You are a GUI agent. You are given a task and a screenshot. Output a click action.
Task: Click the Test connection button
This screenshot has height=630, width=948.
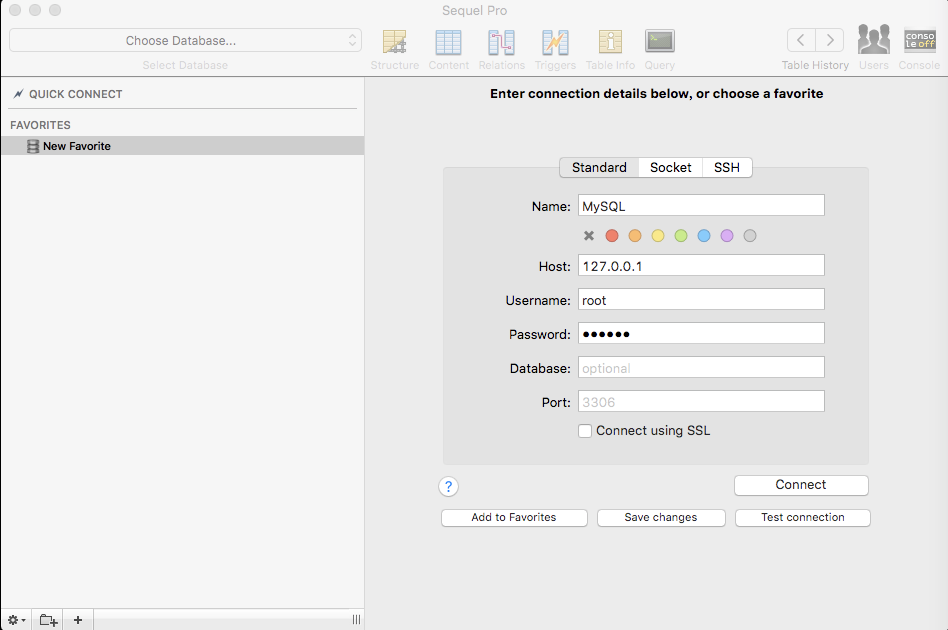coord(802,518)
